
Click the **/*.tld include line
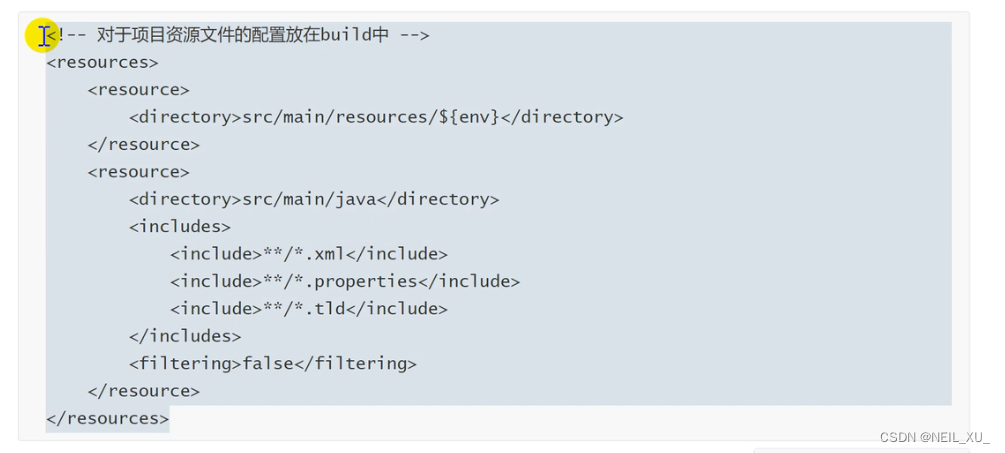[309, 309]
